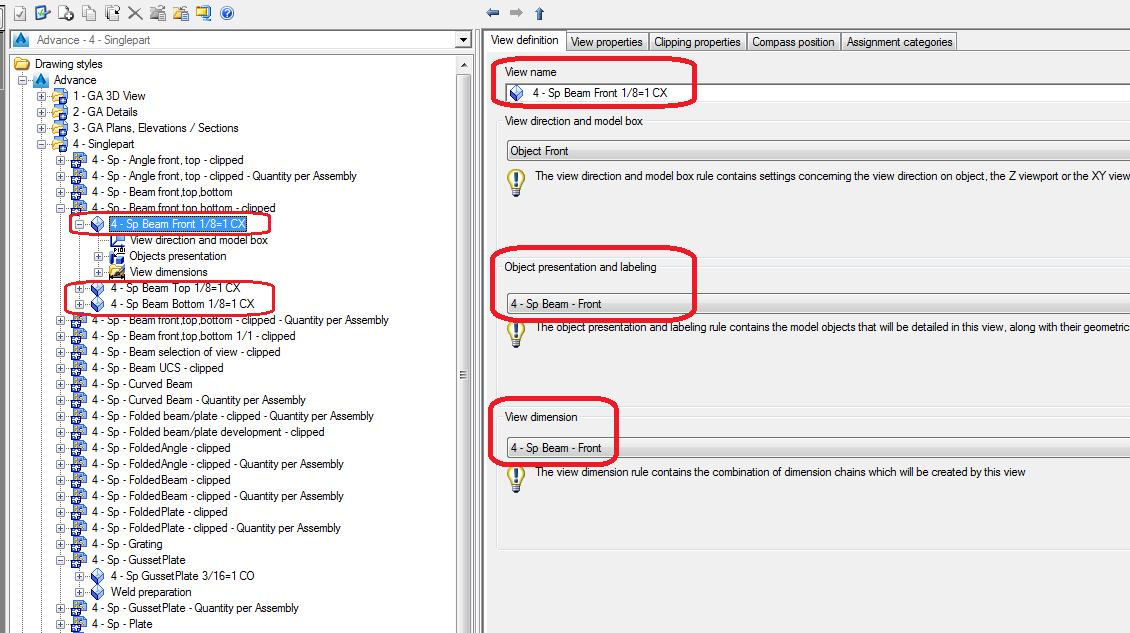Select 4 - Sp Beam Front 1/8=1 CX tree item
The image size is (1130, 633).
click(x=178, y=224)
